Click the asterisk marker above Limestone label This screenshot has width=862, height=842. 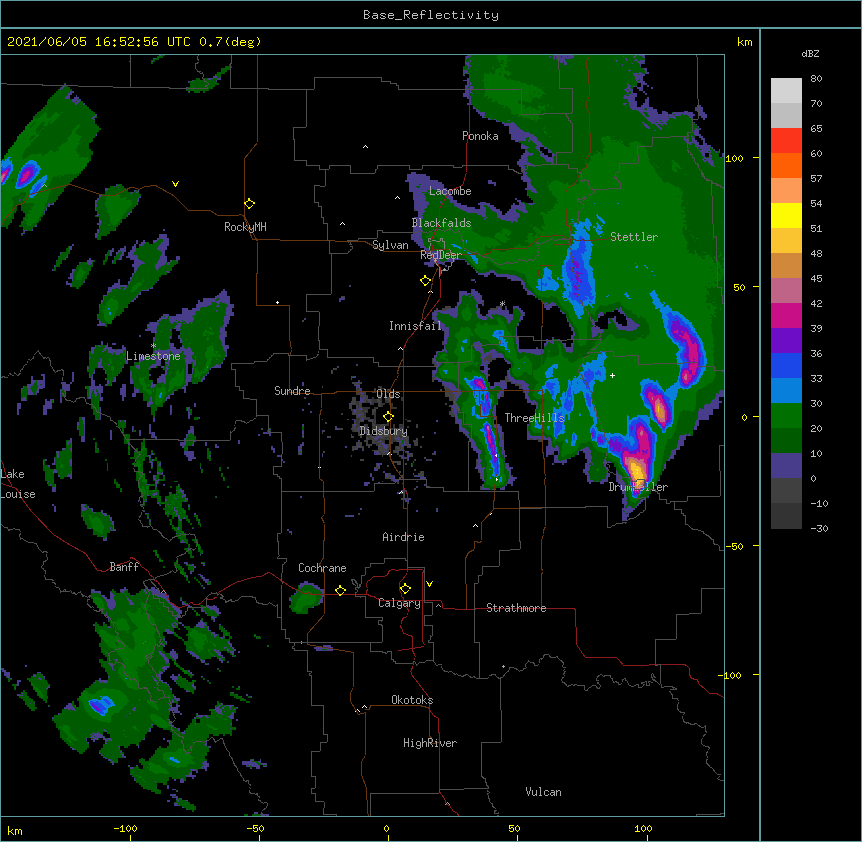[x=153, y=345]
